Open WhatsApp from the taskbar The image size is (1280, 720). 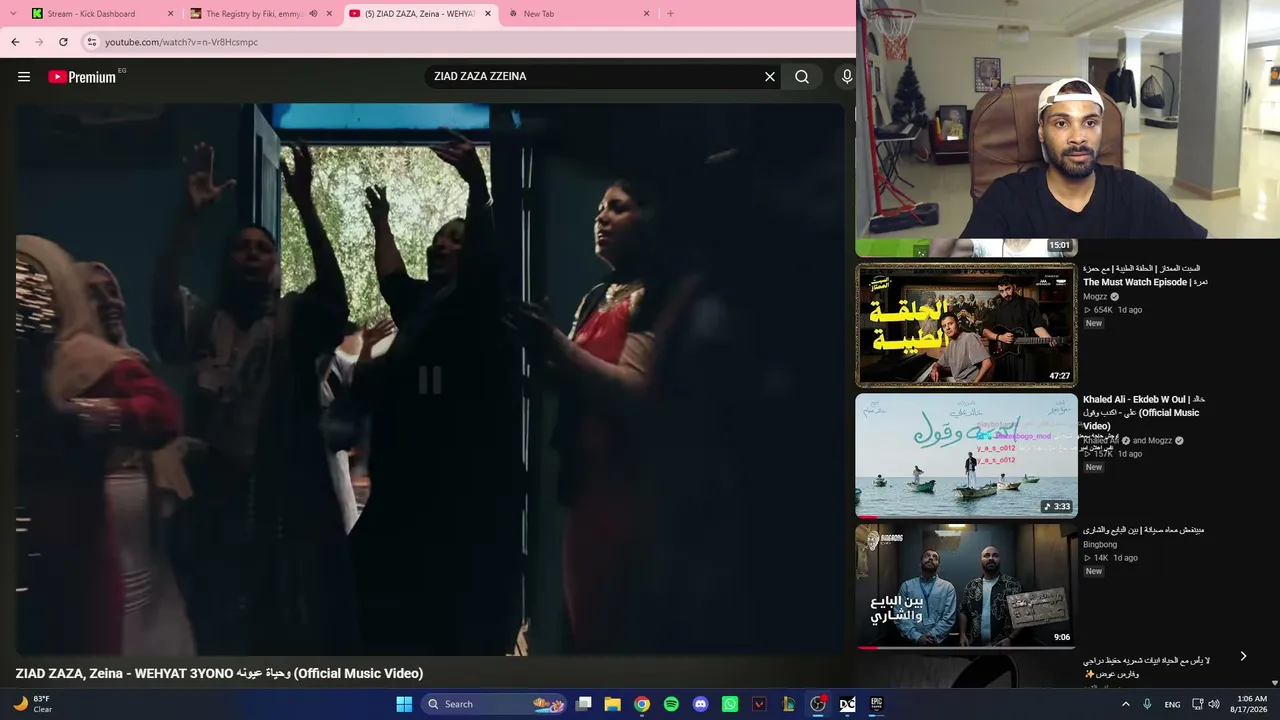point(730,704)
